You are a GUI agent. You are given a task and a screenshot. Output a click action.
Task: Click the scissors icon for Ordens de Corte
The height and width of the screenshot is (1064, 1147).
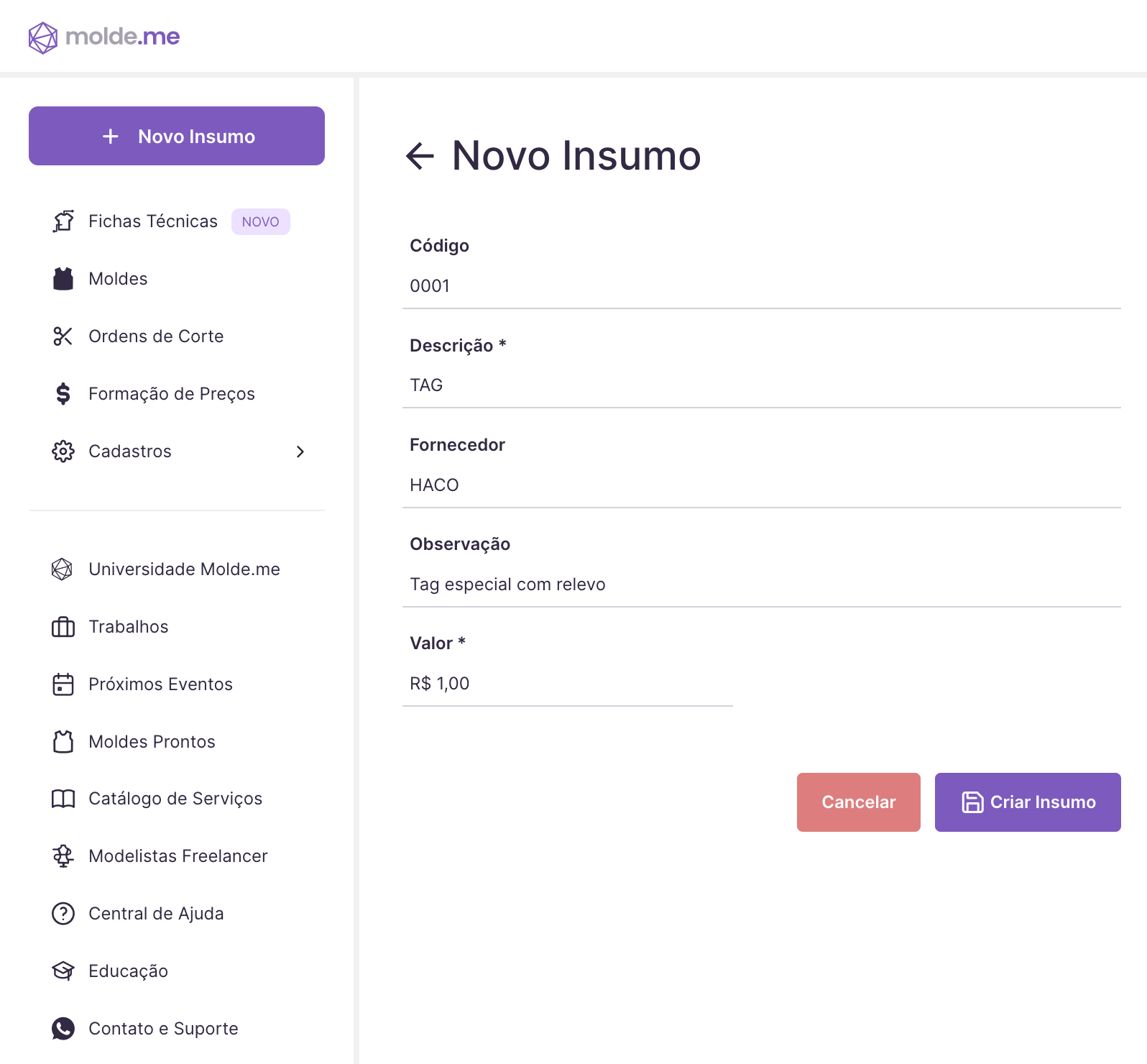[63, 336]
